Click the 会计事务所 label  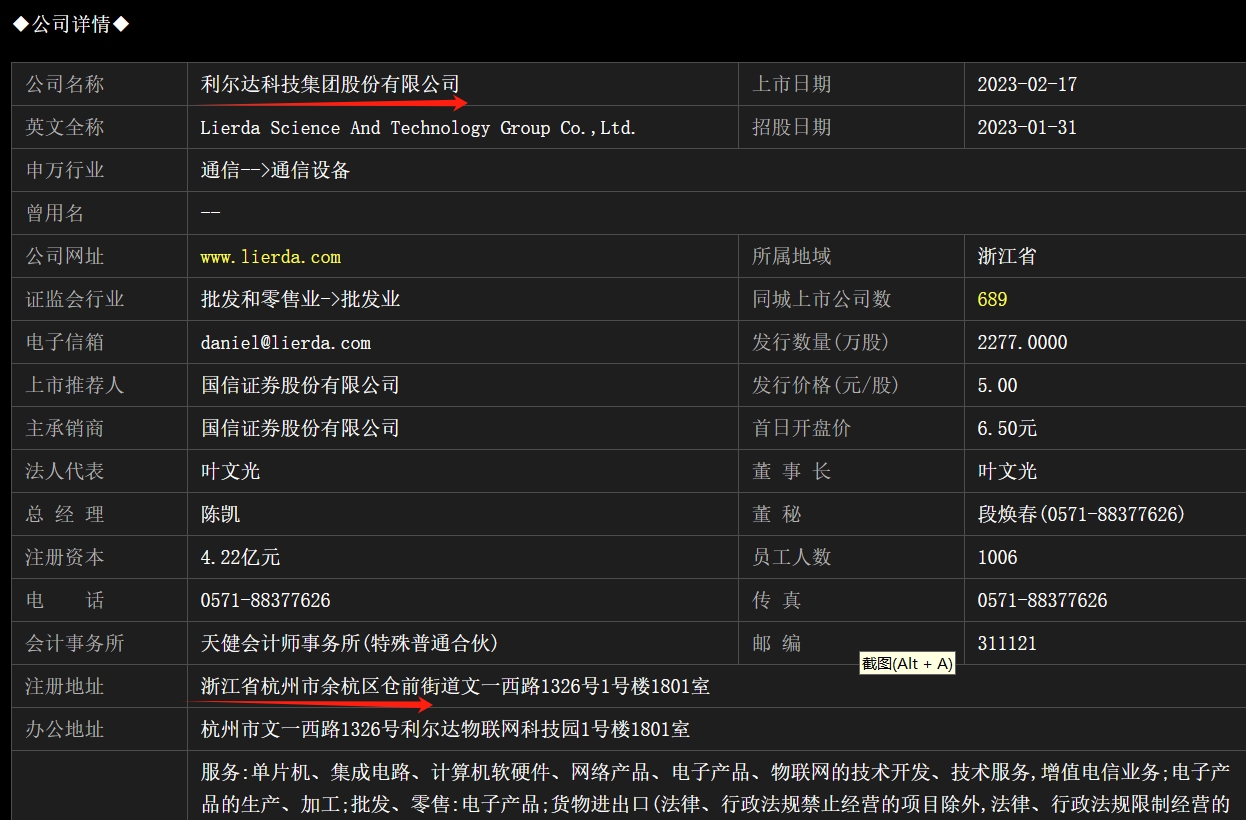pos(75,644)
